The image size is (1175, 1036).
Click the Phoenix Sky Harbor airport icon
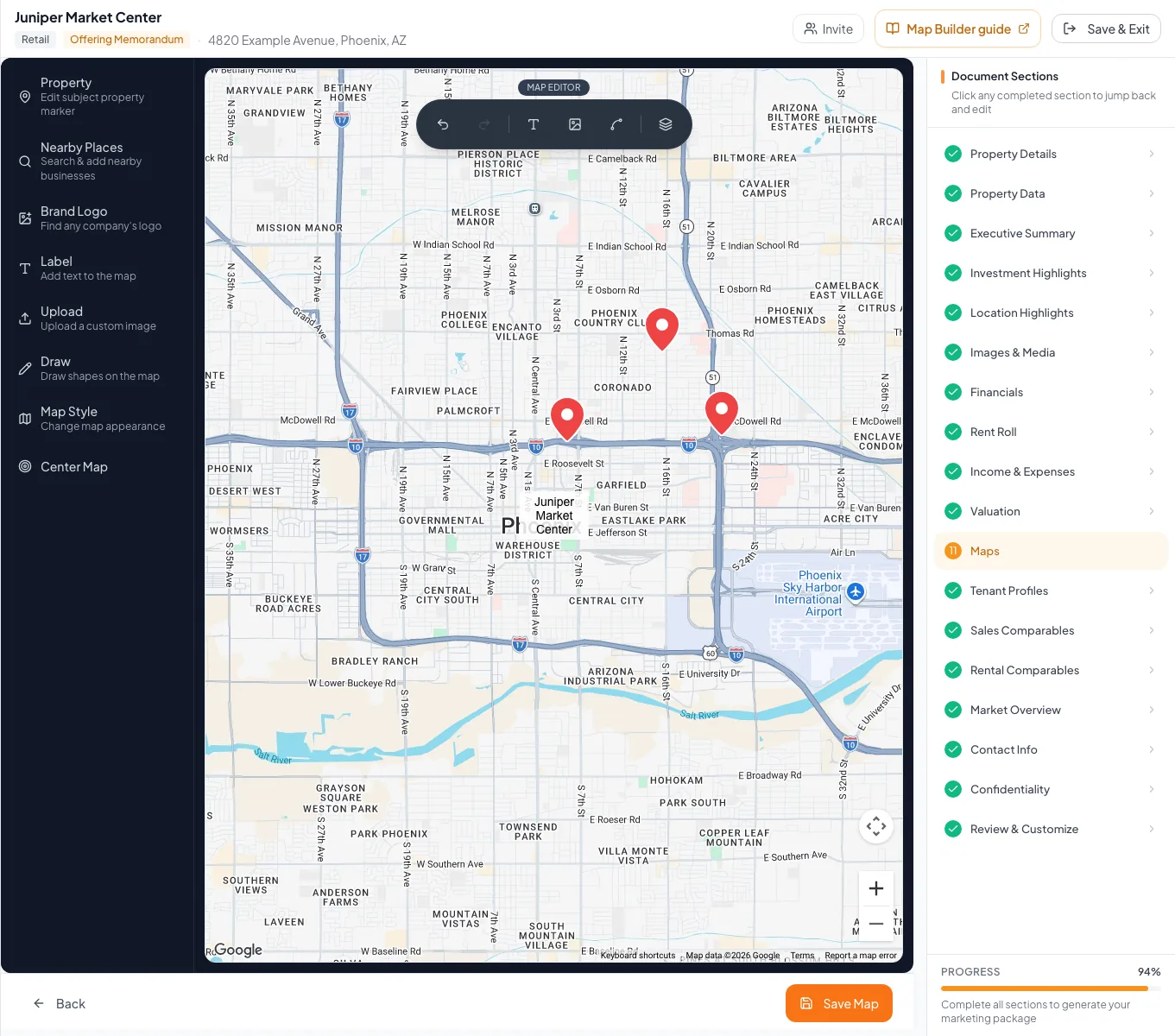[x=856, y=591]
